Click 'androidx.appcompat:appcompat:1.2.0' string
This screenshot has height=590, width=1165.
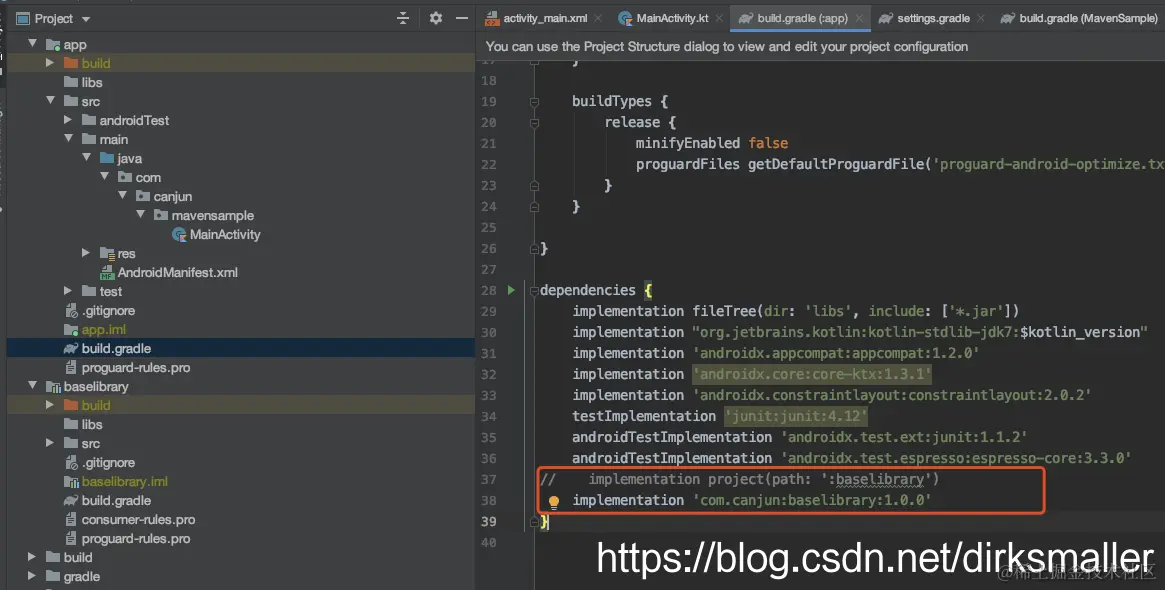click(836, 353)
